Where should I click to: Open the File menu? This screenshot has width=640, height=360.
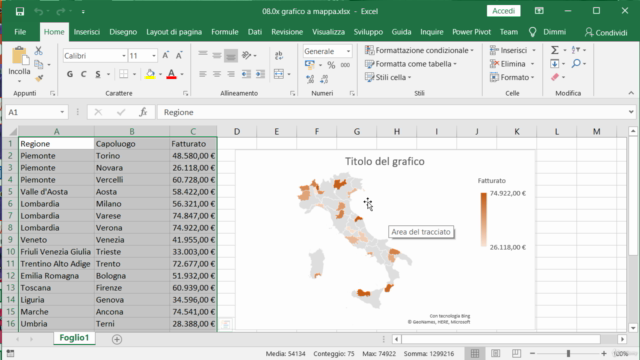(x=20, y=32)
